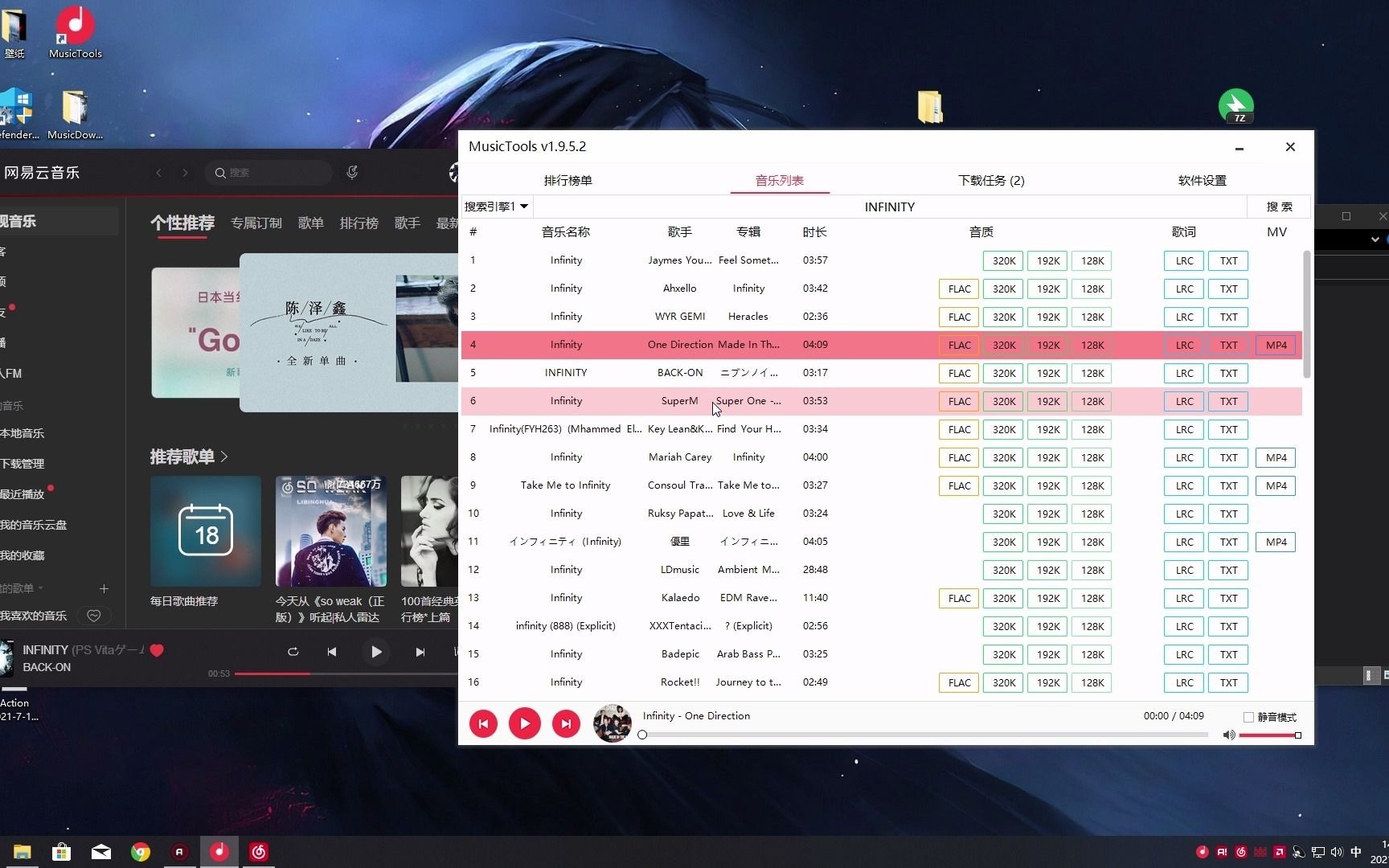Open 专属定制 tab in NetEase
Image resolution: width=1389 pixels, height=868 pixels.
pyautogui.click(x=256, y=223)
